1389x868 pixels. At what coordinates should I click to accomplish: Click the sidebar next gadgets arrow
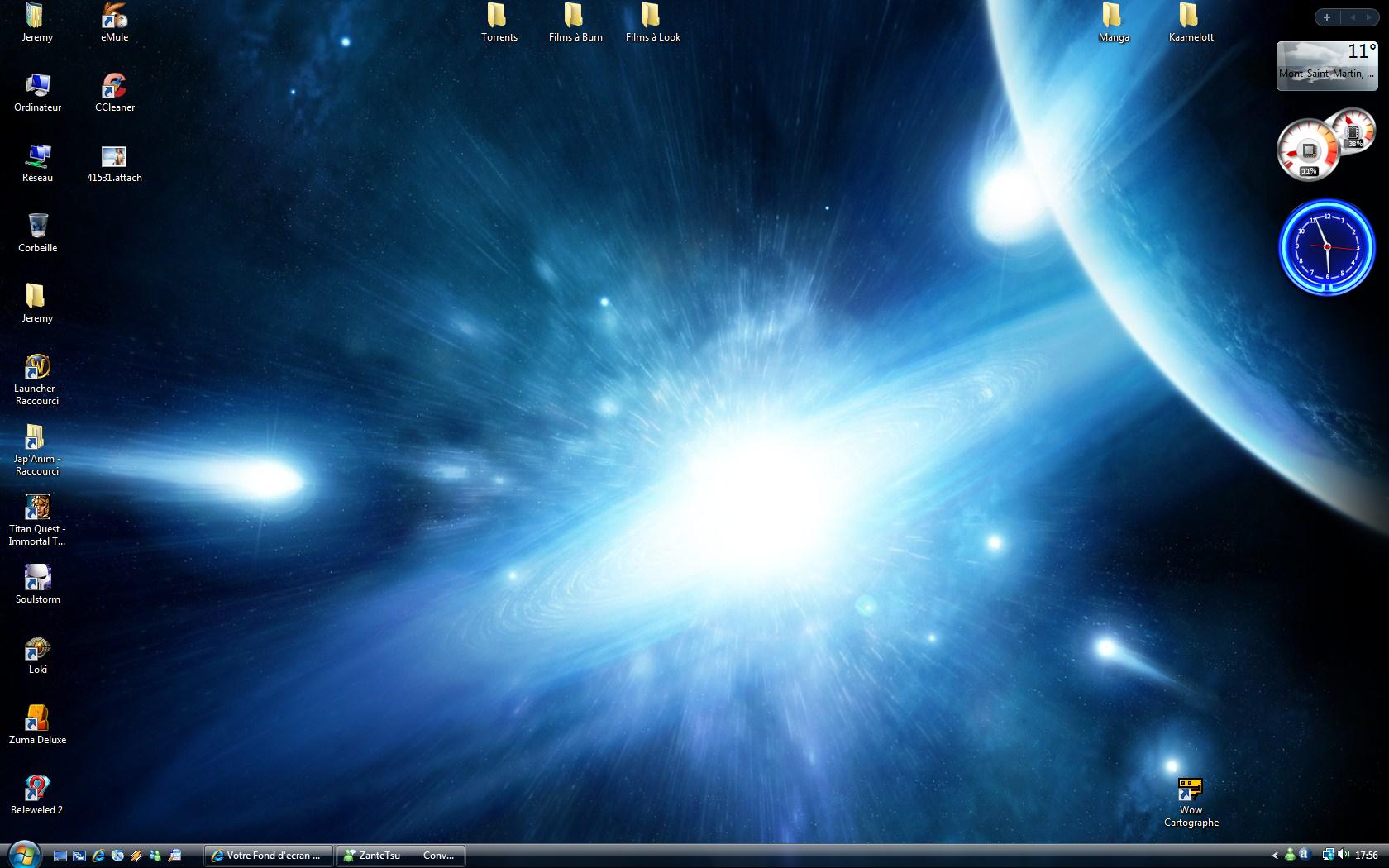(x=1368, y=17)
